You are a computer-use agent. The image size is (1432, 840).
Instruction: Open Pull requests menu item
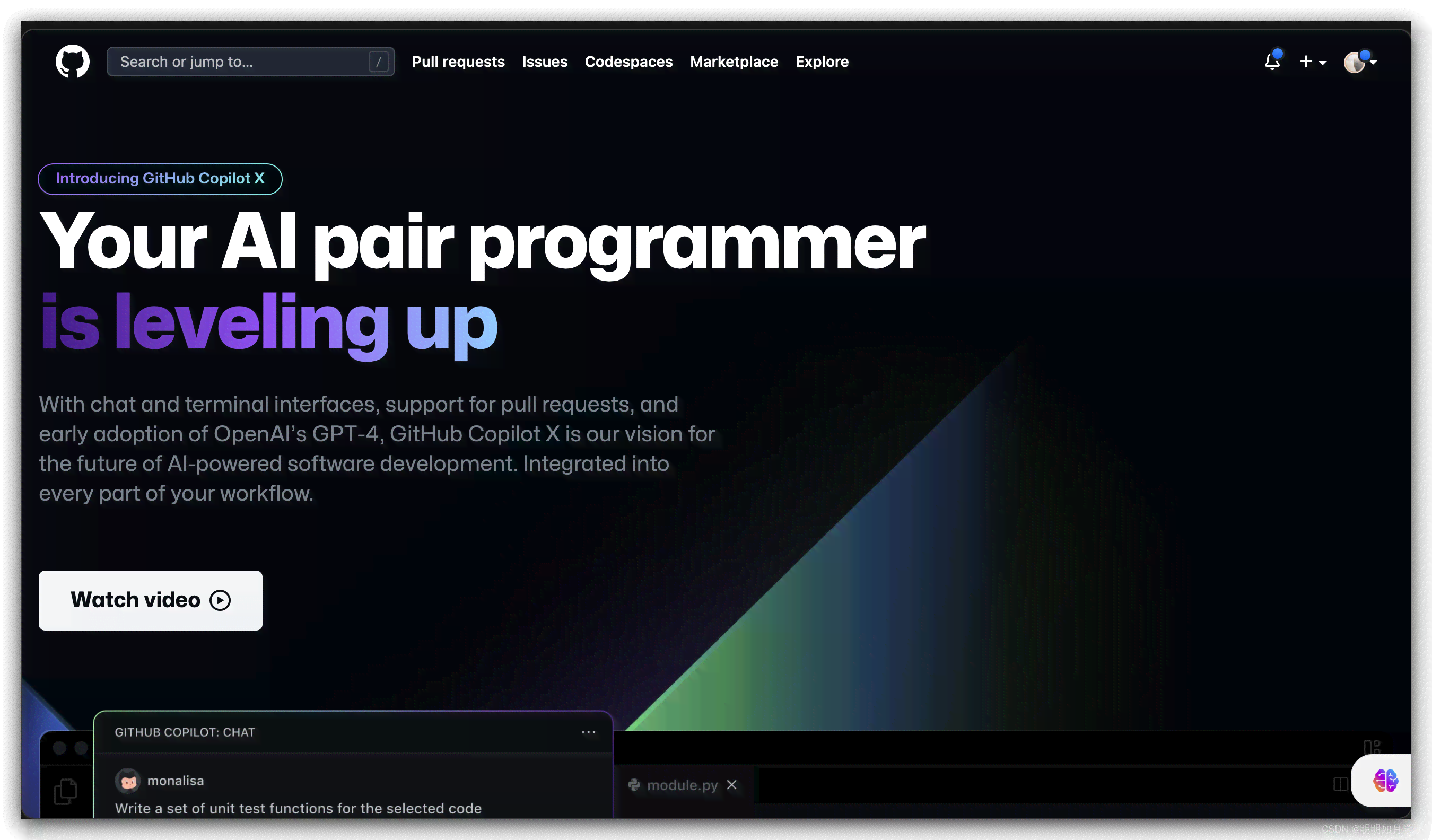click(x=458, y=62)
